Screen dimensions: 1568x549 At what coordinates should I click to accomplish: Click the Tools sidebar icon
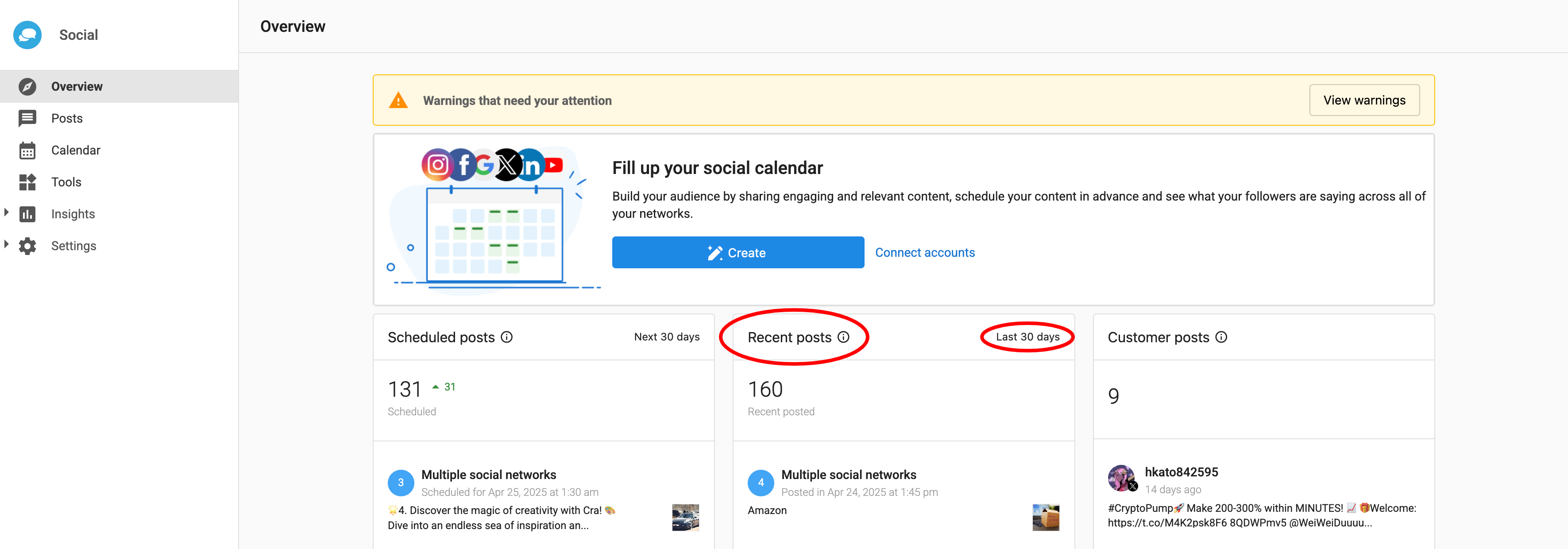click(27, 182)
